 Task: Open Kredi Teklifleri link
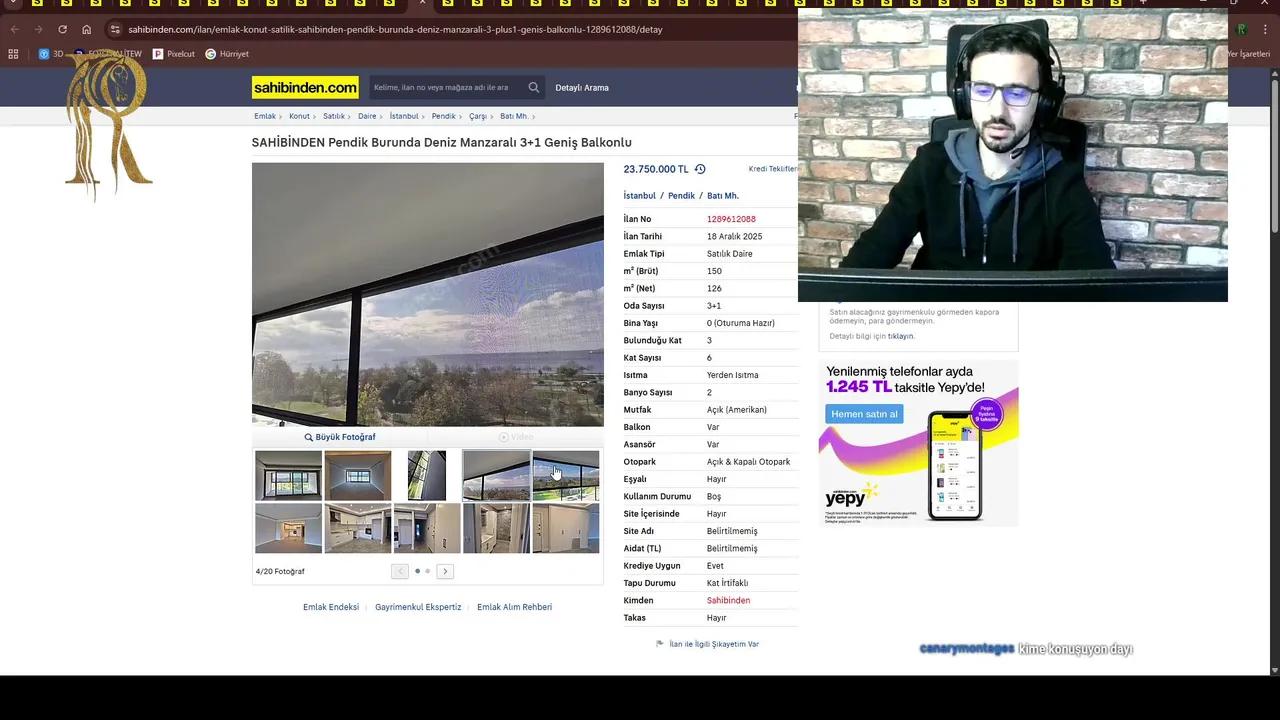(x=773, y=169)
